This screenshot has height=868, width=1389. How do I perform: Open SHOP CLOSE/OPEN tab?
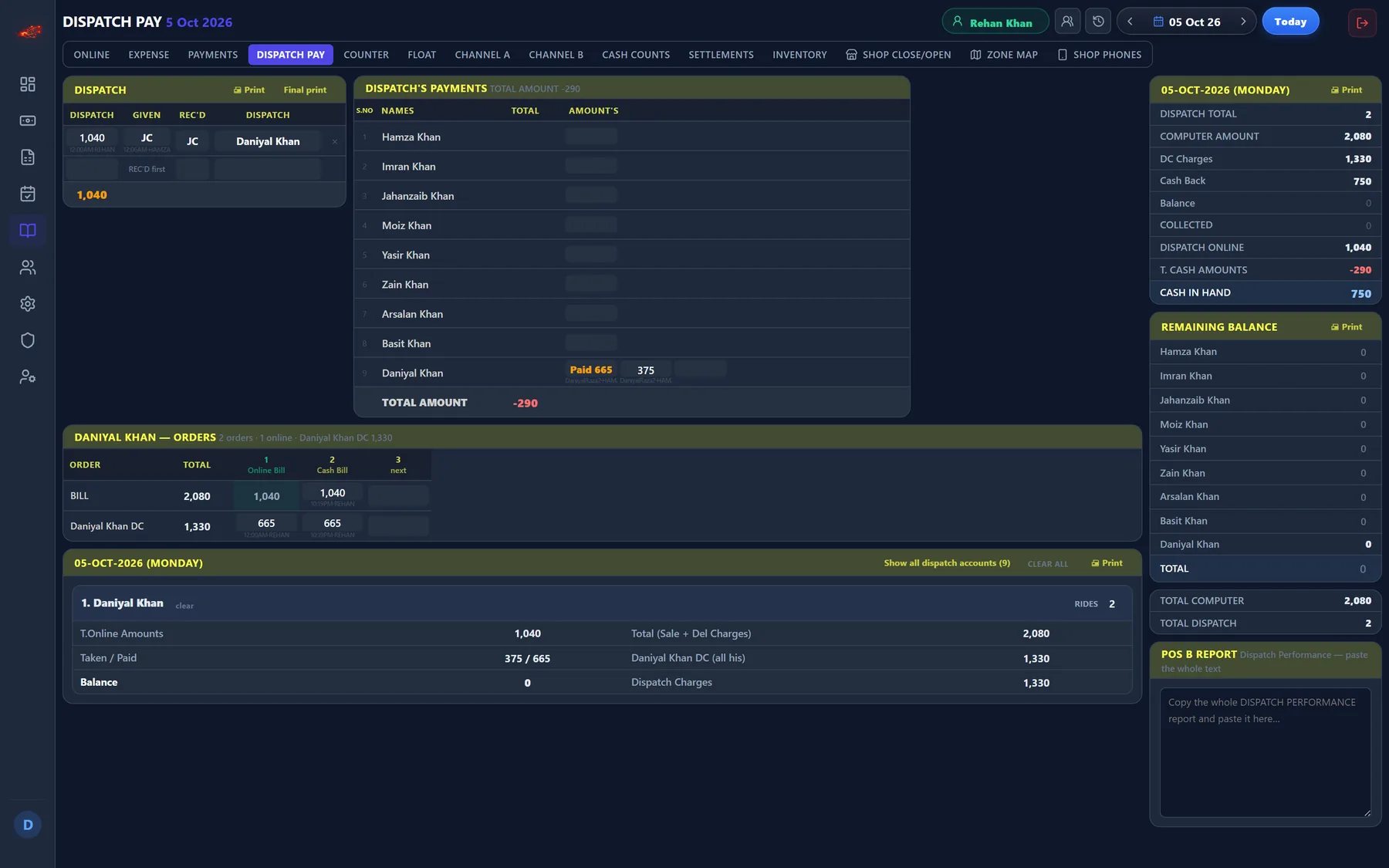point(898,55)
